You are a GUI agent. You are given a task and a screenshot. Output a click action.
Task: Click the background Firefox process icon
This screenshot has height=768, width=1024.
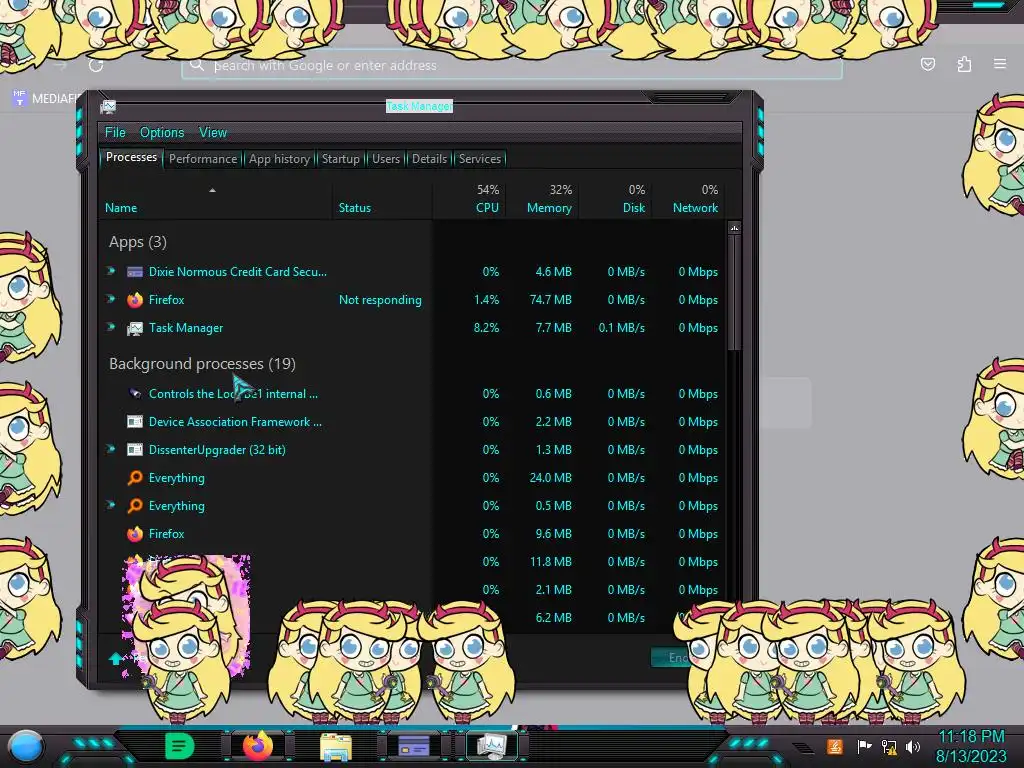135,534
